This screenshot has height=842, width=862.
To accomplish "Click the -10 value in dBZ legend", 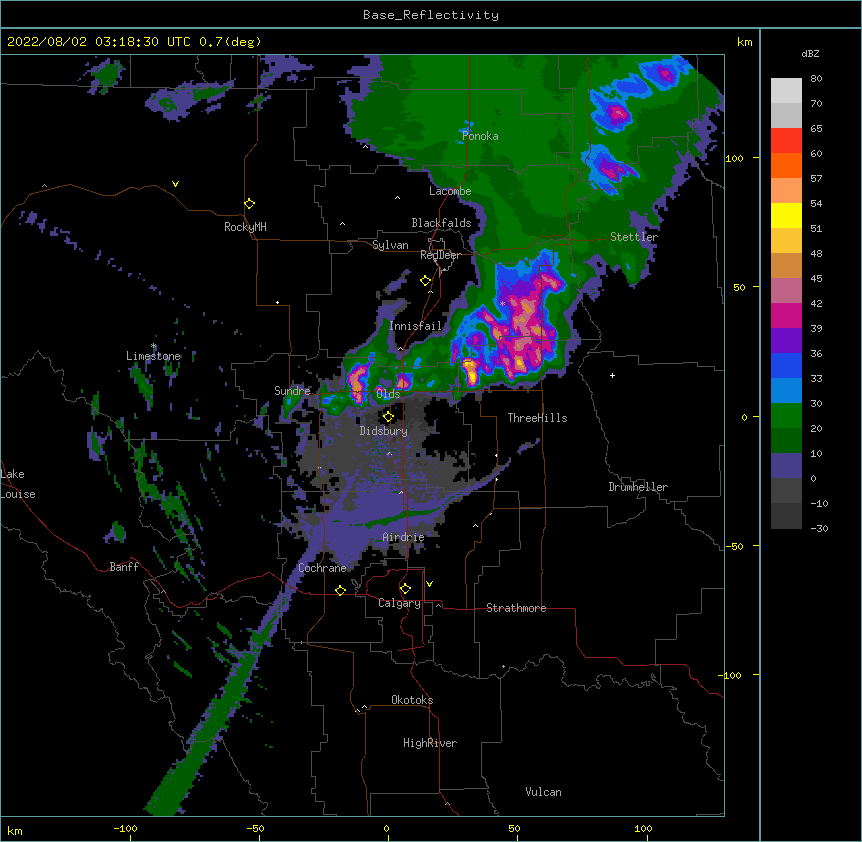I will (819, 503).
